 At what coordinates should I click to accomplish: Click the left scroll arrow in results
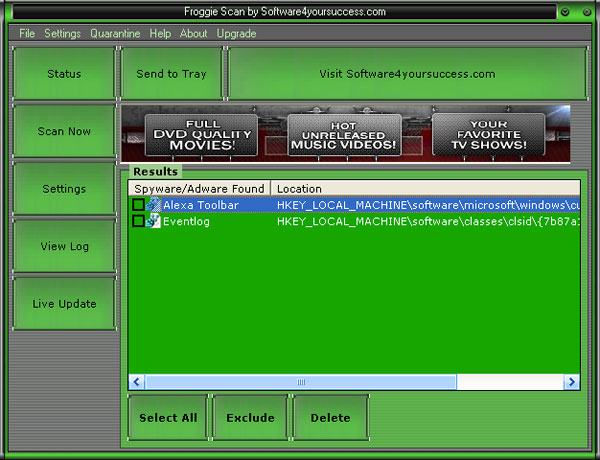click(x=137, y=382)
